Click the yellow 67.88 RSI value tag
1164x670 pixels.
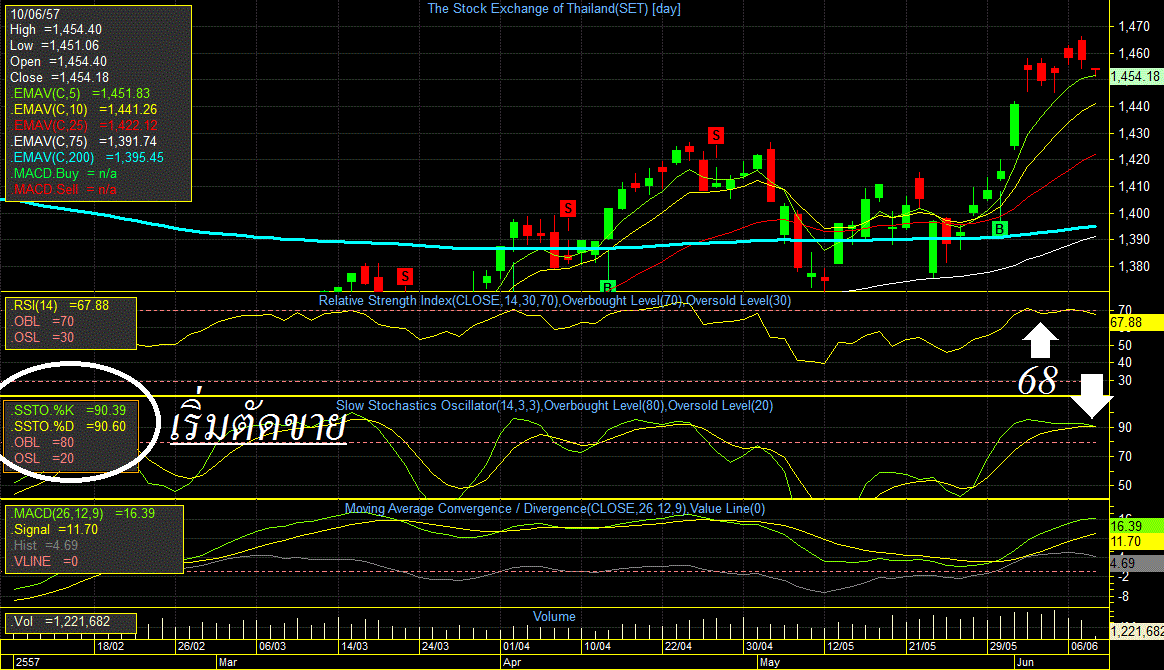[1136, 323]
